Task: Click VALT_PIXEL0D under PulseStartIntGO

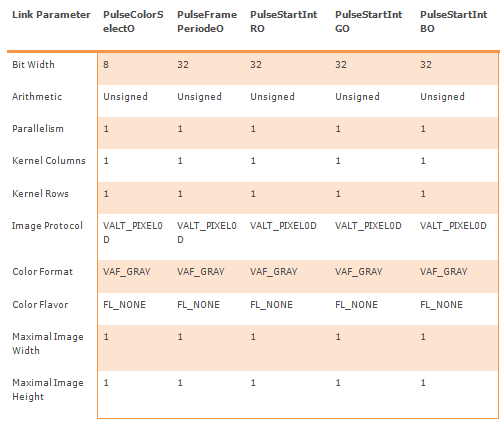Action: [368, 226]
